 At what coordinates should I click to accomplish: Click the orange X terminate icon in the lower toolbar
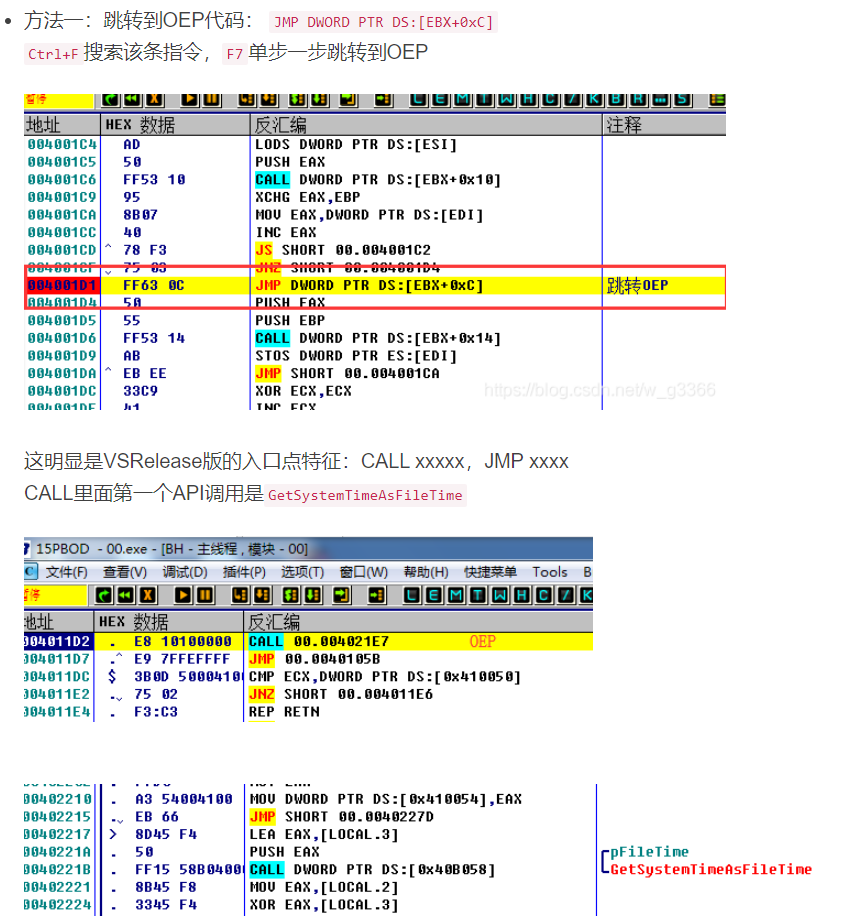(x=148, y=596)
